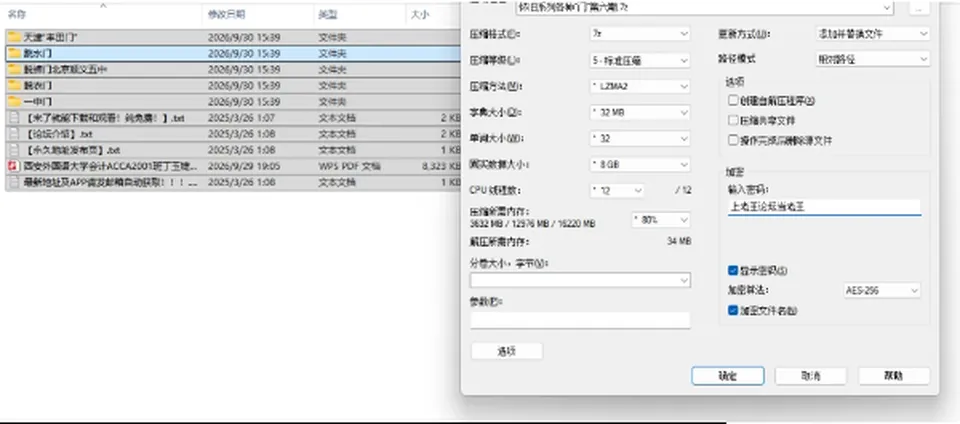Click into the 输入密码 password field

coord(824,207)
